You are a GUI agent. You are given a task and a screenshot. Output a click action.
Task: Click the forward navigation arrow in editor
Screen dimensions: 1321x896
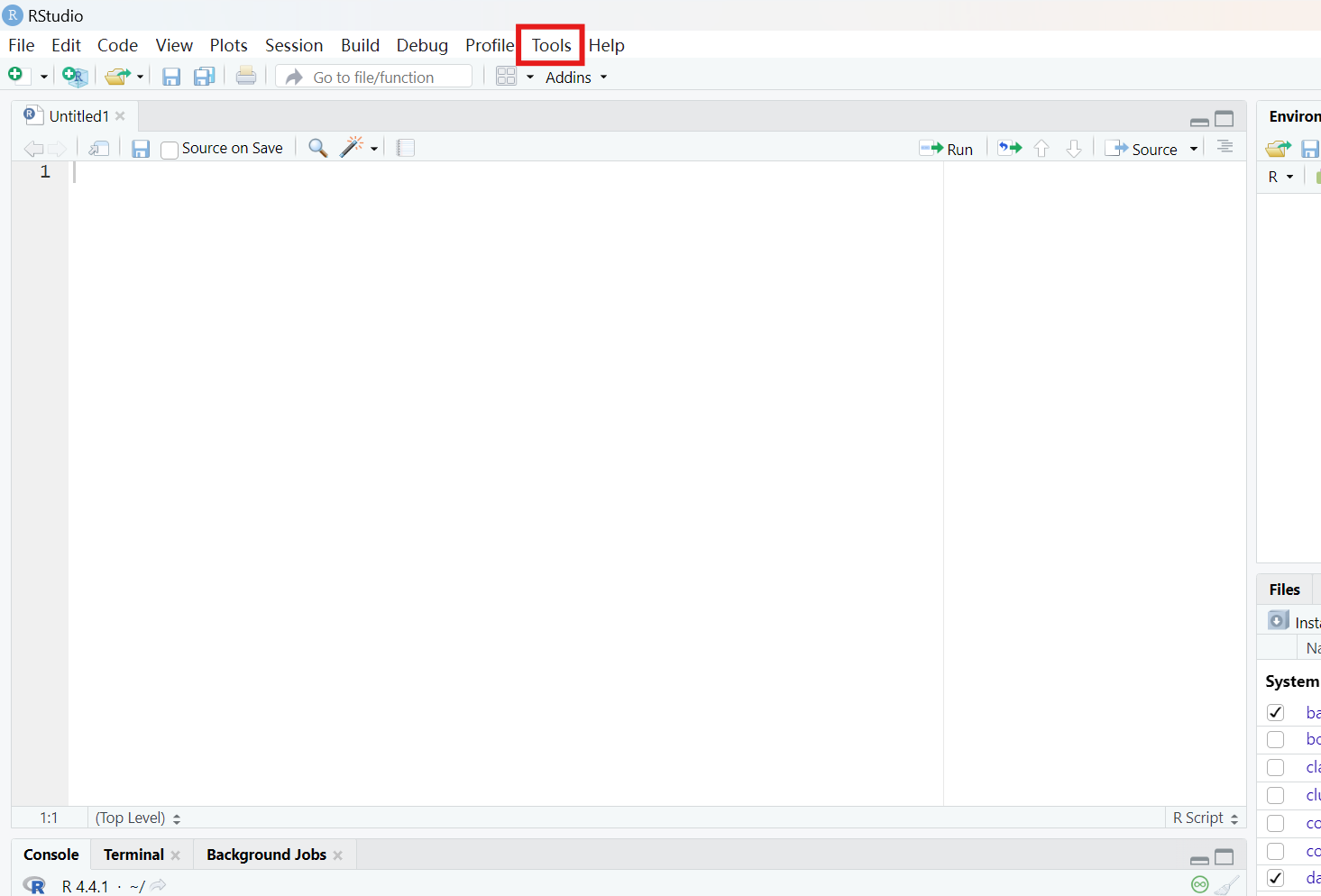[57, 149]
